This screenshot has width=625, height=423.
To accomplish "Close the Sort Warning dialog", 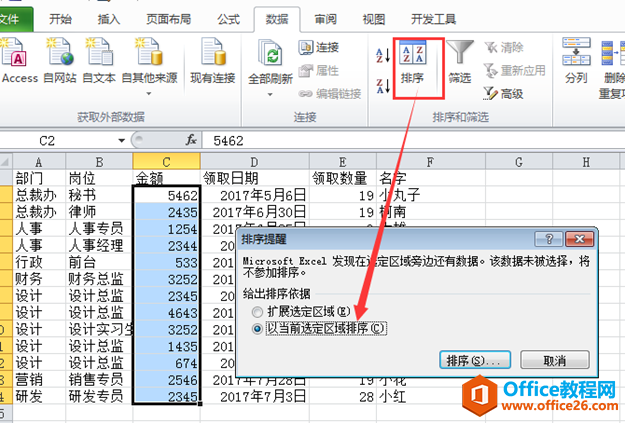I will (579, 239).
